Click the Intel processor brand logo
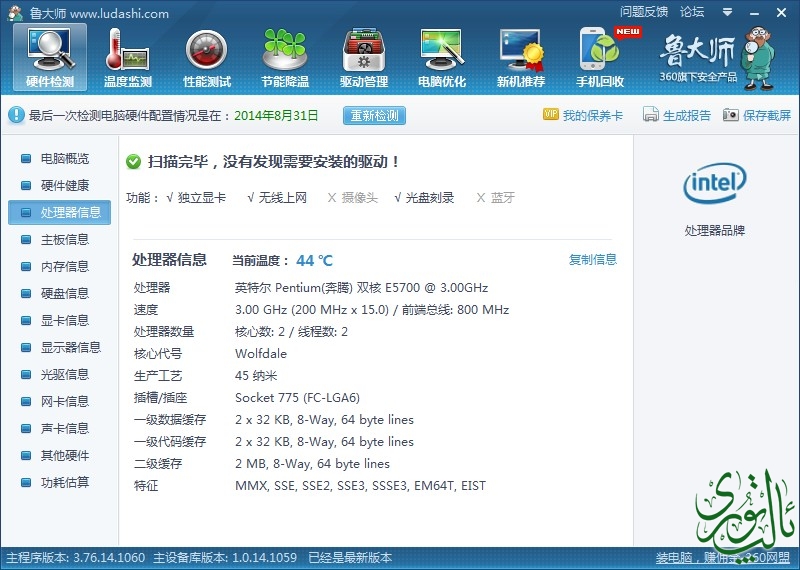This screenshot has height=570, width=800. tap(714, 184)
